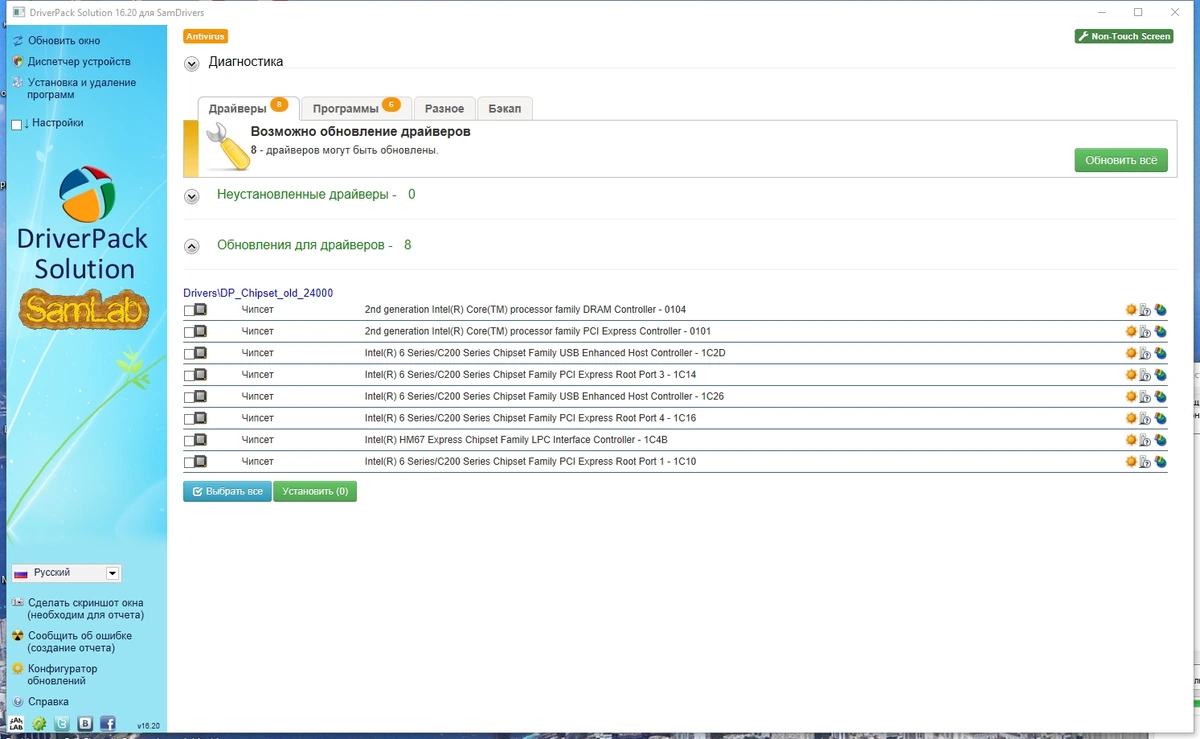The width and height of the screenshot is (1200, 739).
Task: Click sun icon in DRAM Controller 0104 row
Action: (x=1131, y=310)
